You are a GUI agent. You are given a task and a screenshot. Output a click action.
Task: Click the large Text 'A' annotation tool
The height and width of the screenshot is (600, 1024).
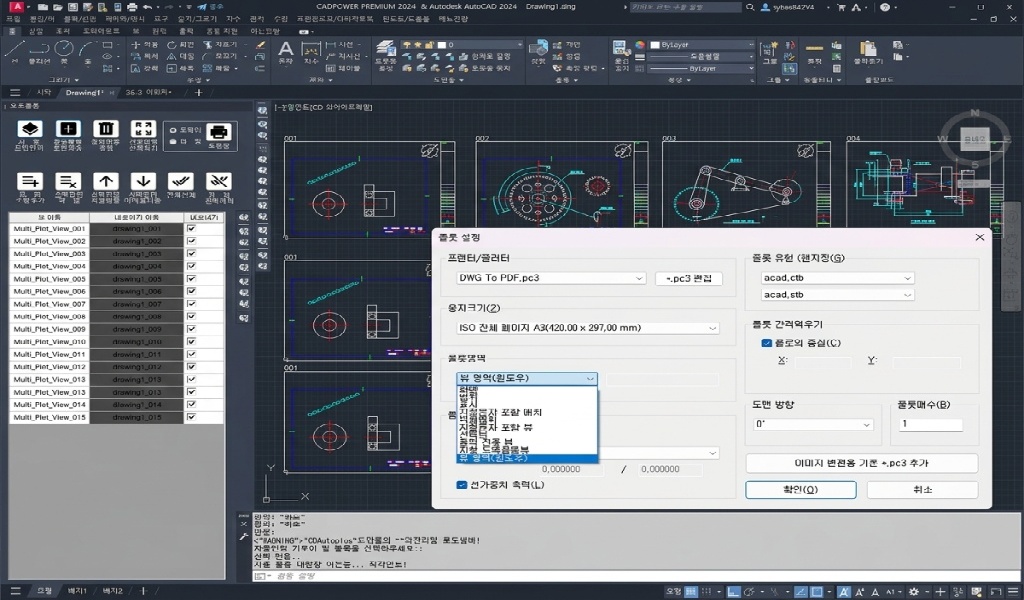pos(285,51)
